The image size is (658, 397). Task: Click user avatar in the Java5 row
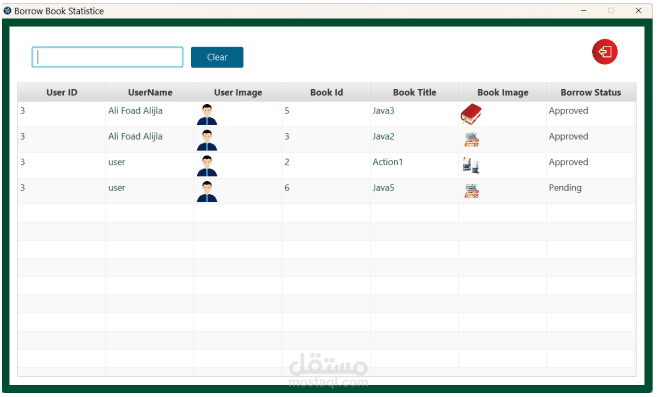tap(207, 191)
